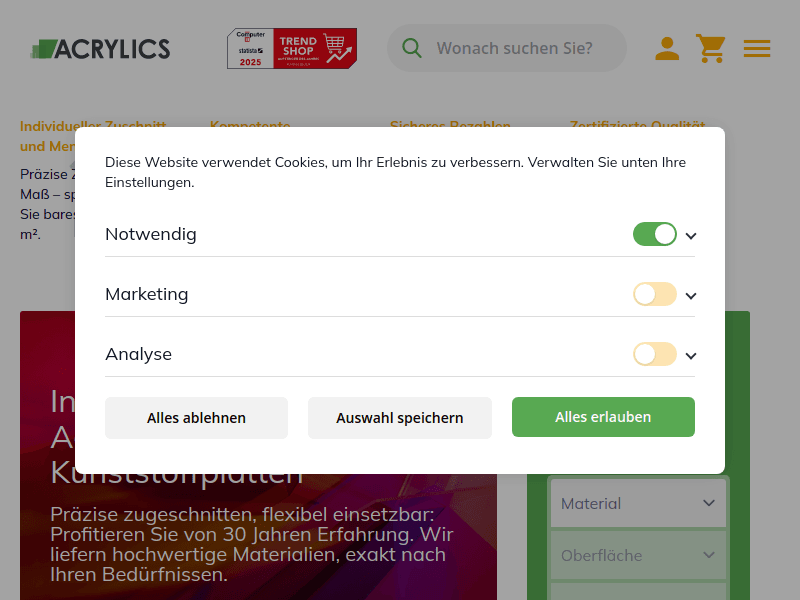Click Alles ablehnen button
The height and width of the screenshot is (600, 800).
click(196, 418)
